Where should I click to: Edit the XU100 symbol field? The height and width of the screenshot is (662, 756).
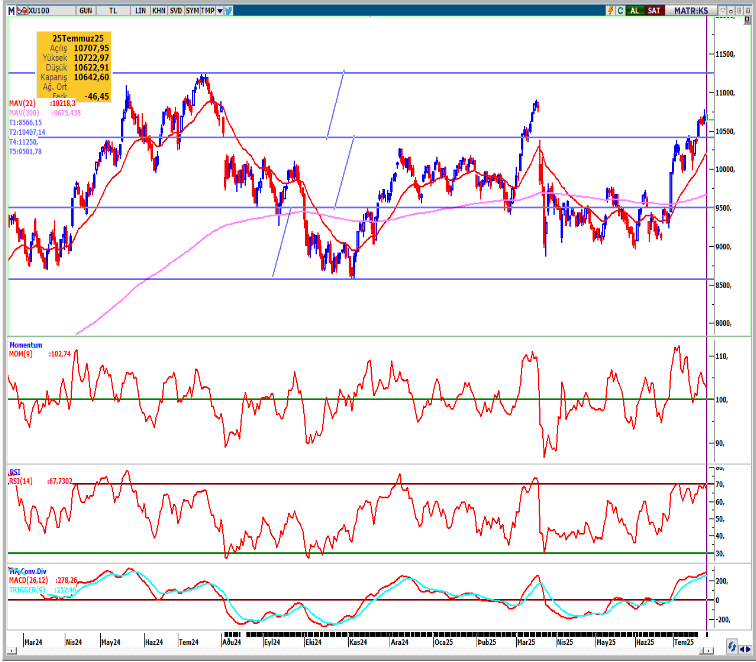51,11
